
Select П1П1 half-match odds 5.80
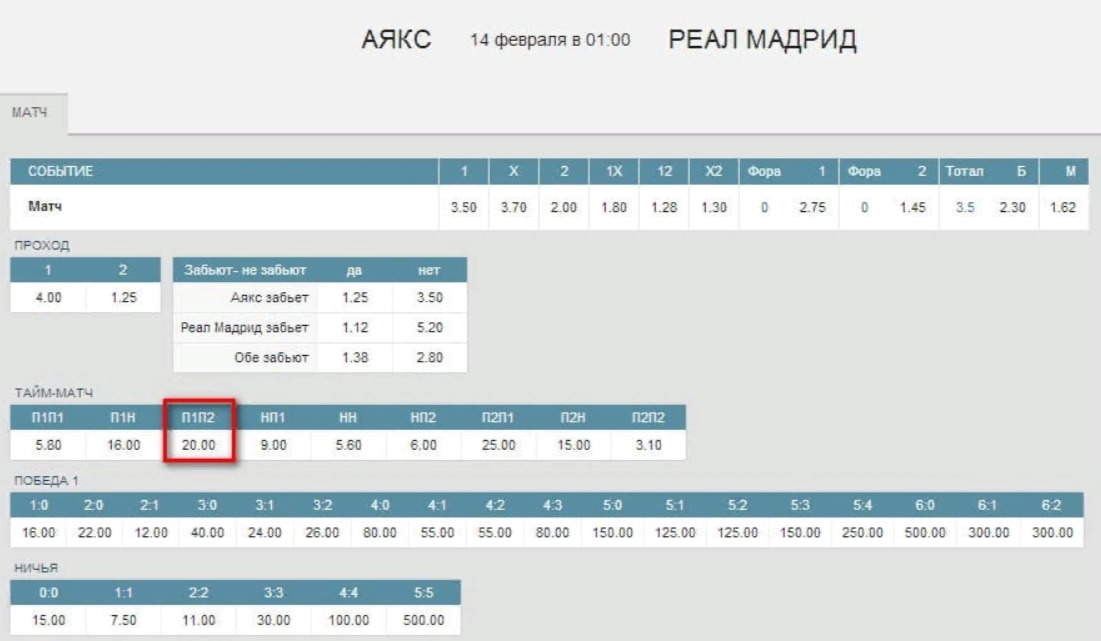tap(48, 445)
